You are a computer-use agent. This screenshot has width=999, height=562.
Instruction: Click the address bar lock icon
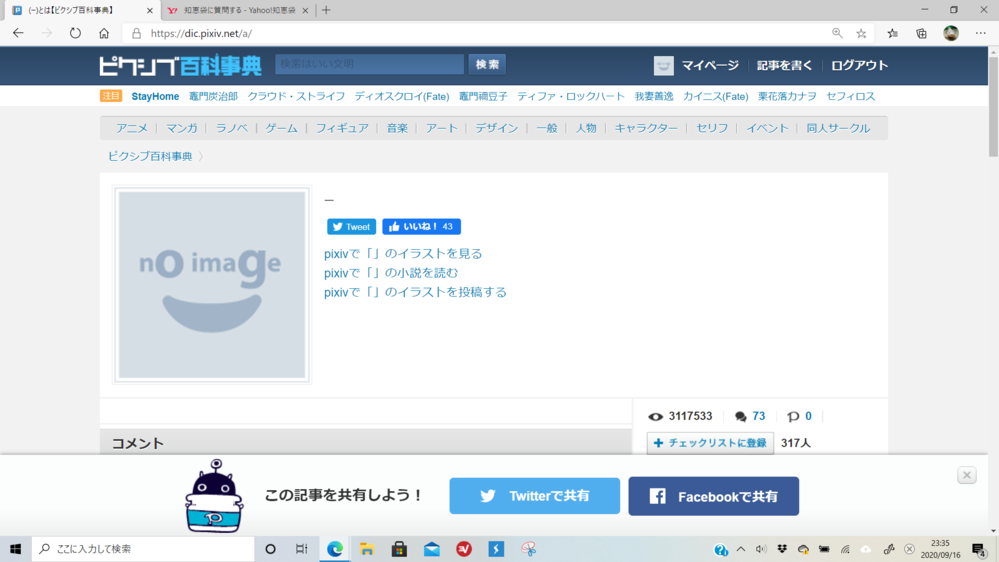tap(136, 33)
